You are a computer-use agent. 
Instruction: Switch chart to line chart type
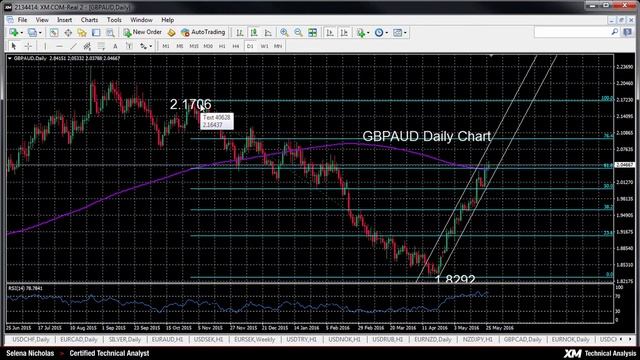[x=268, y=32]
